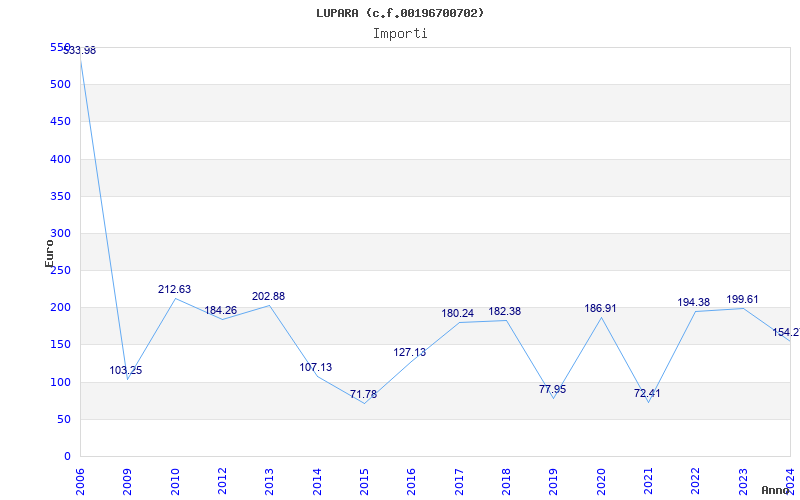Select the data label 194.38
This screenshot has height=500, width=800.
(x=693, y=303)
